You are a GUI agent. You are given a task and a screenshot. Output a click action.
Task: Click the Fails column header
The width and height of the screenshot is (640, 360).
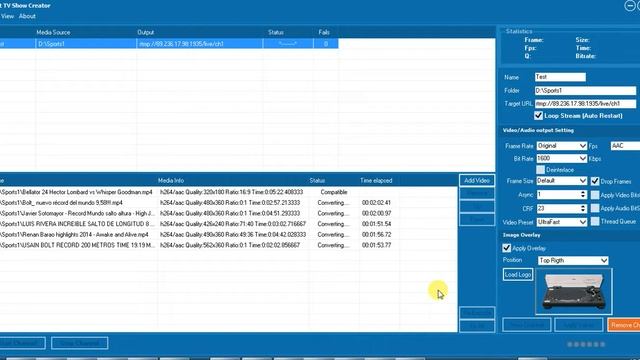point(324,32)
